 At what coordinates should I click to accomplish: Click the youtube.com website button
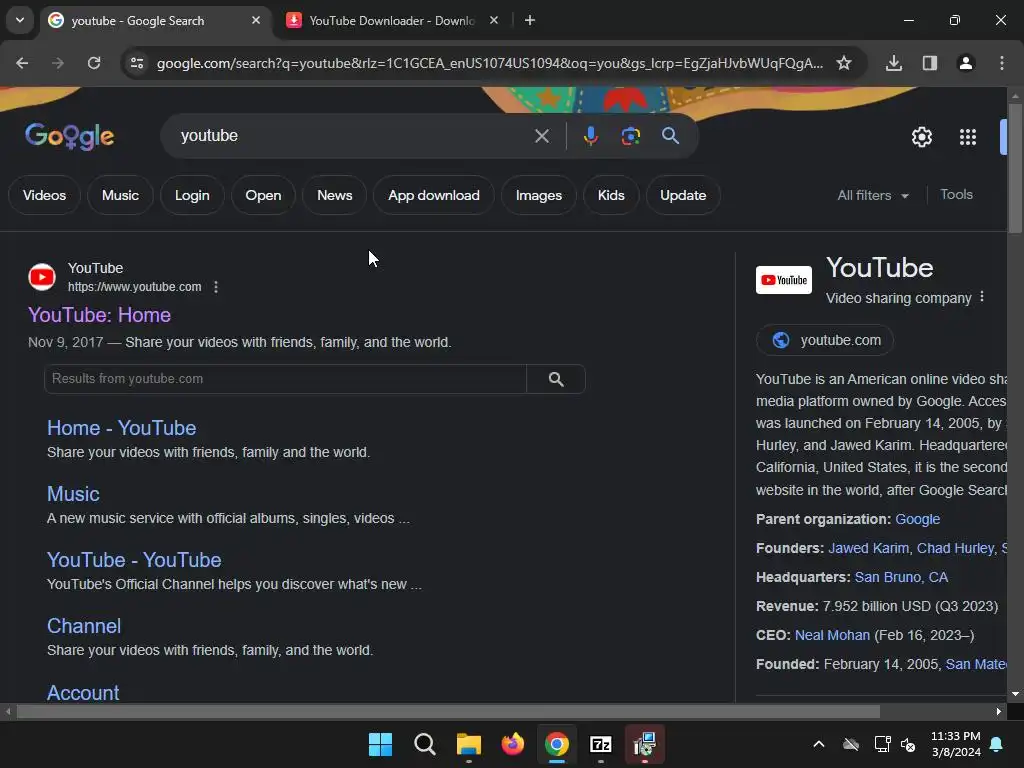[x=824, y=340]
